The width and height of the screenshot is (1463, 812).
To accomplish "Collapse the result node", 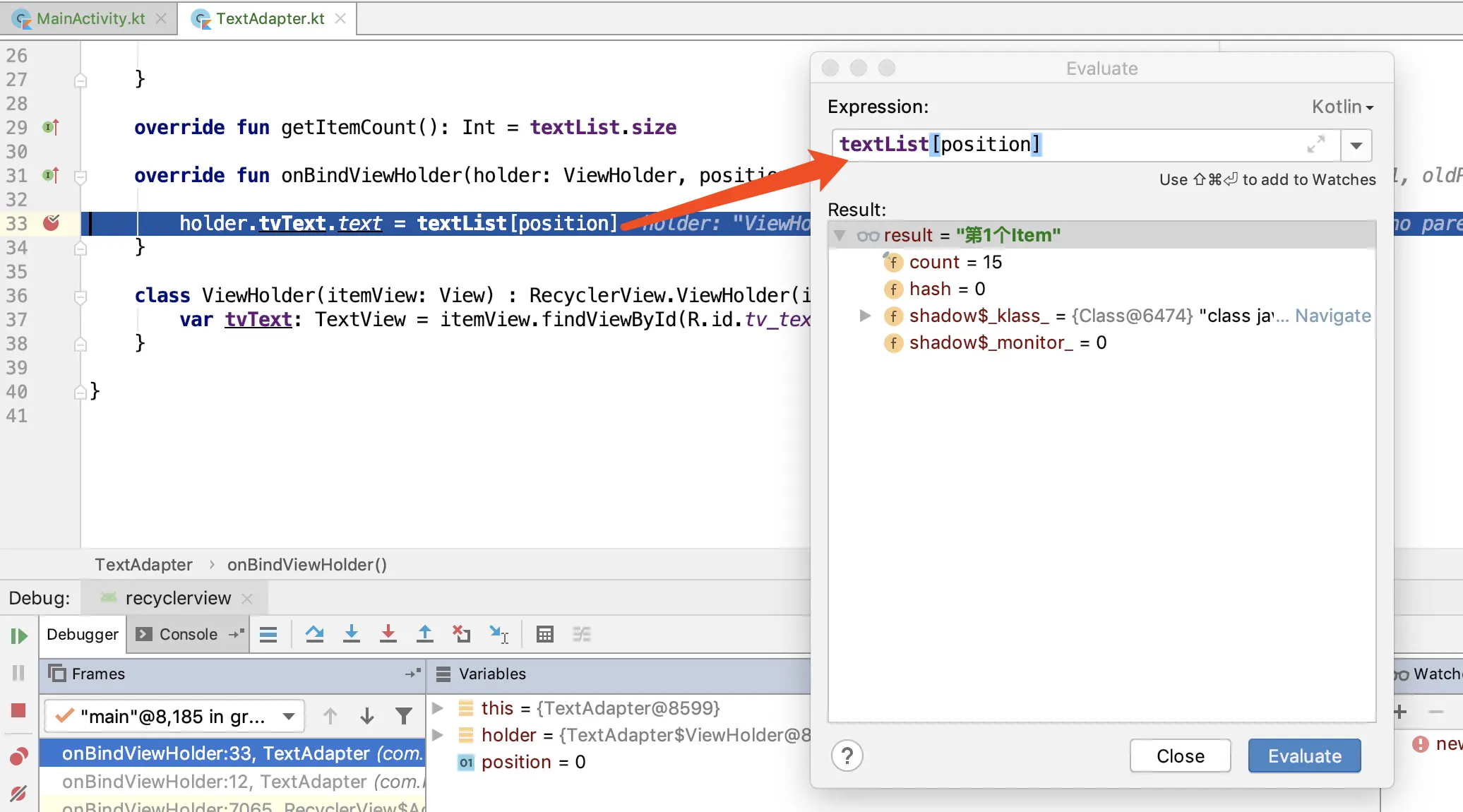I will (840, 236).
